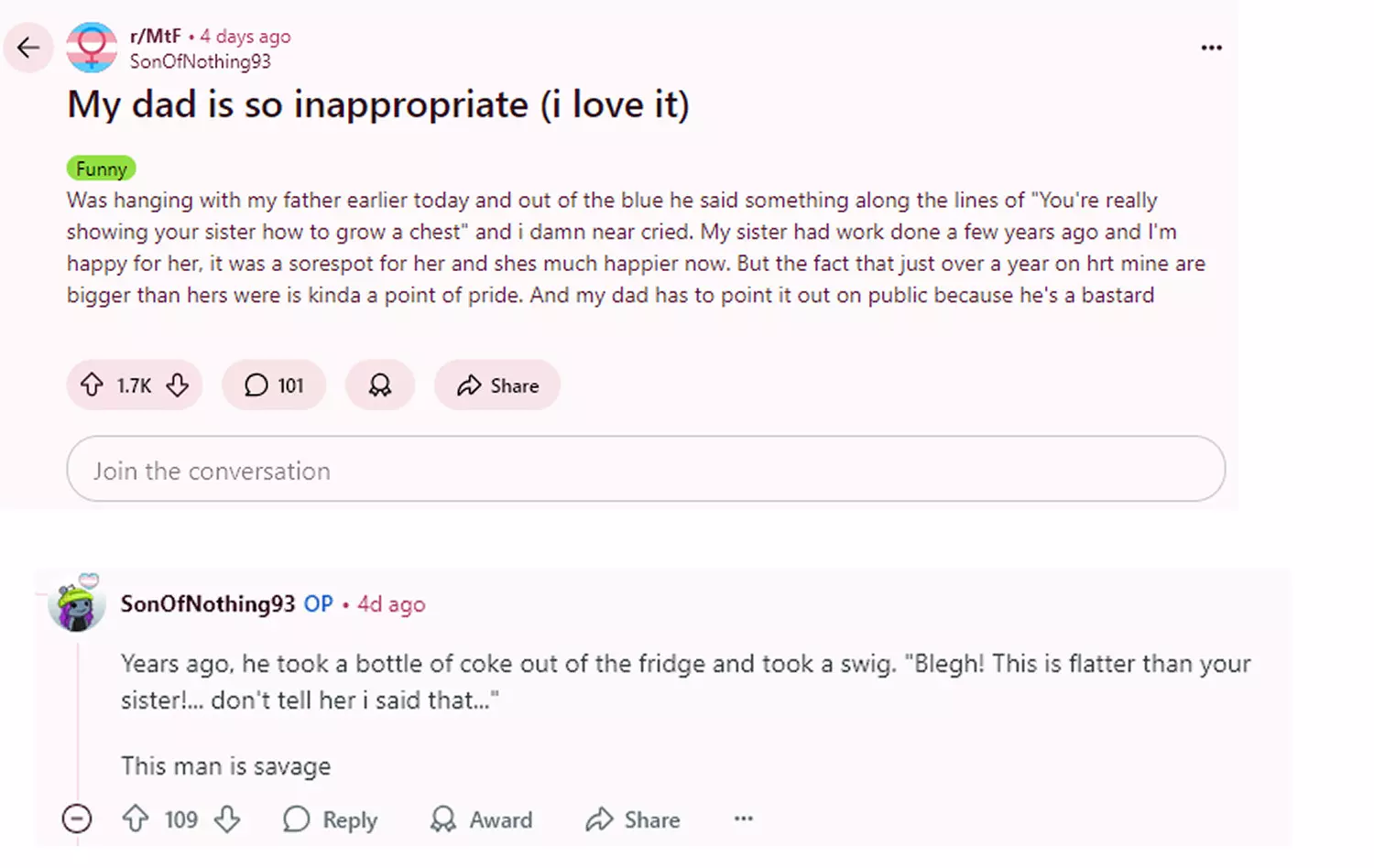Click the Join the conversation field
This screenshot has height=868, width=1374.
click(x=646, y=469)
